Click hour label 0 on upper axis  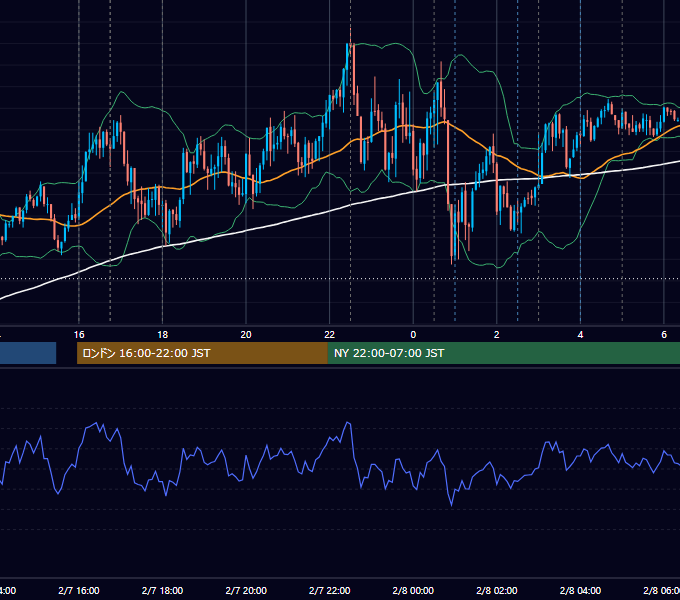pos(413,335)
